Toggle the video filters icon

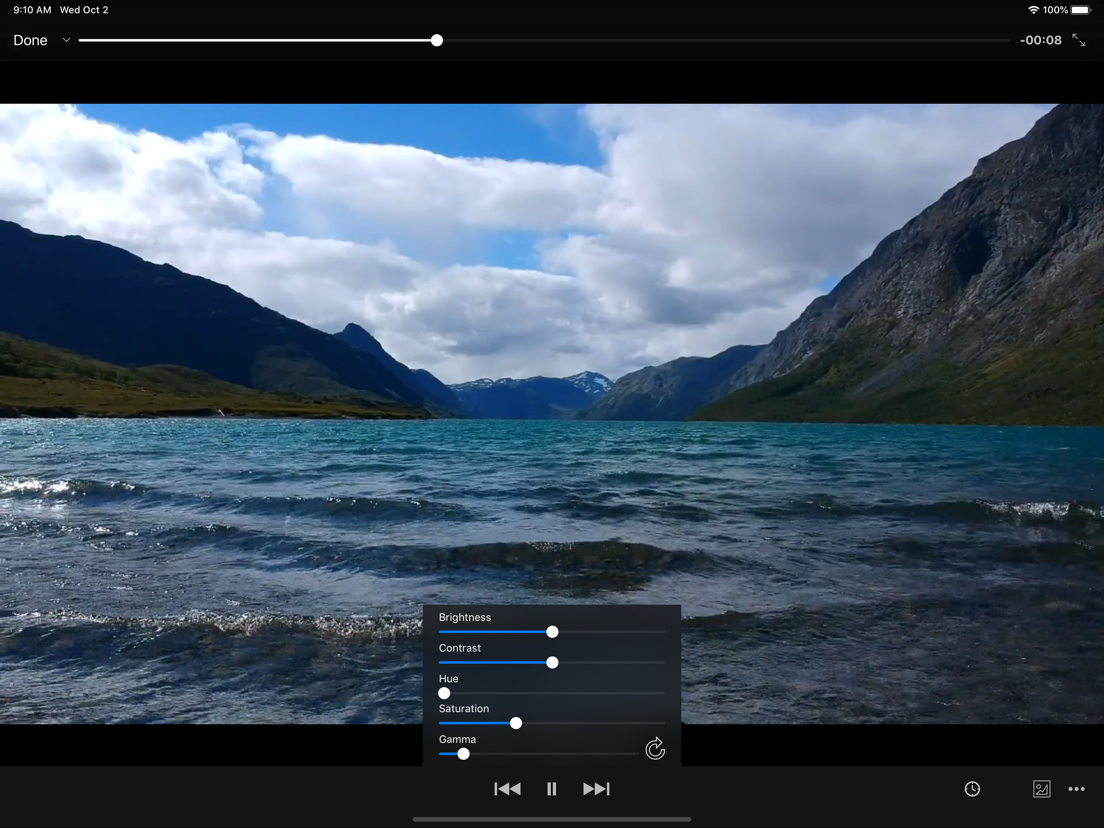(1041, 789)
